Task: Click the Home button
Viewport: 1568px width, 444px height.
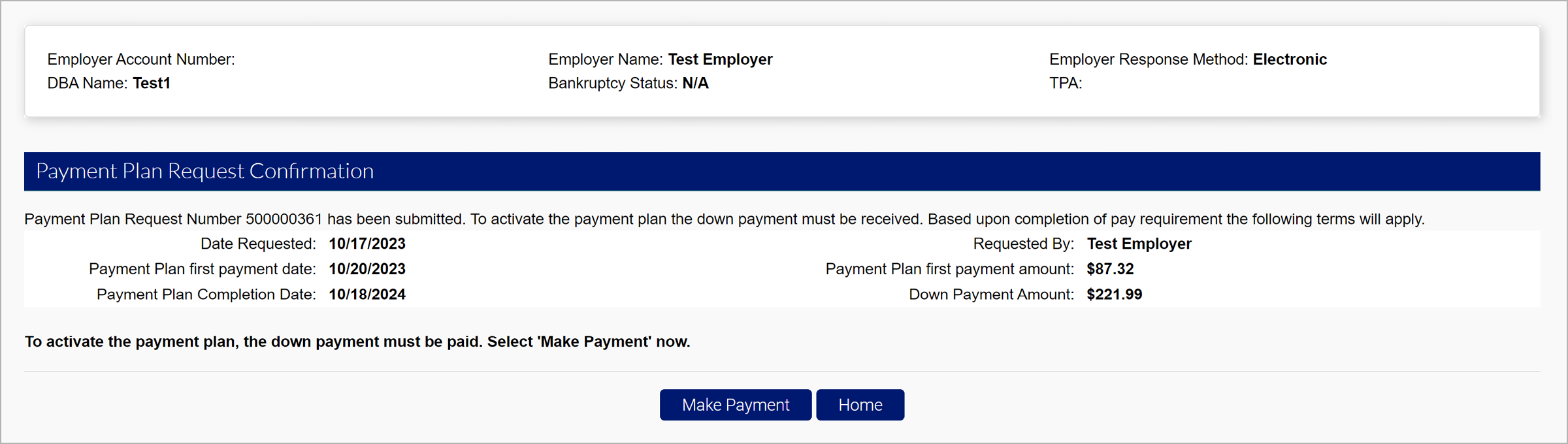Action: (x=860, y=405)
